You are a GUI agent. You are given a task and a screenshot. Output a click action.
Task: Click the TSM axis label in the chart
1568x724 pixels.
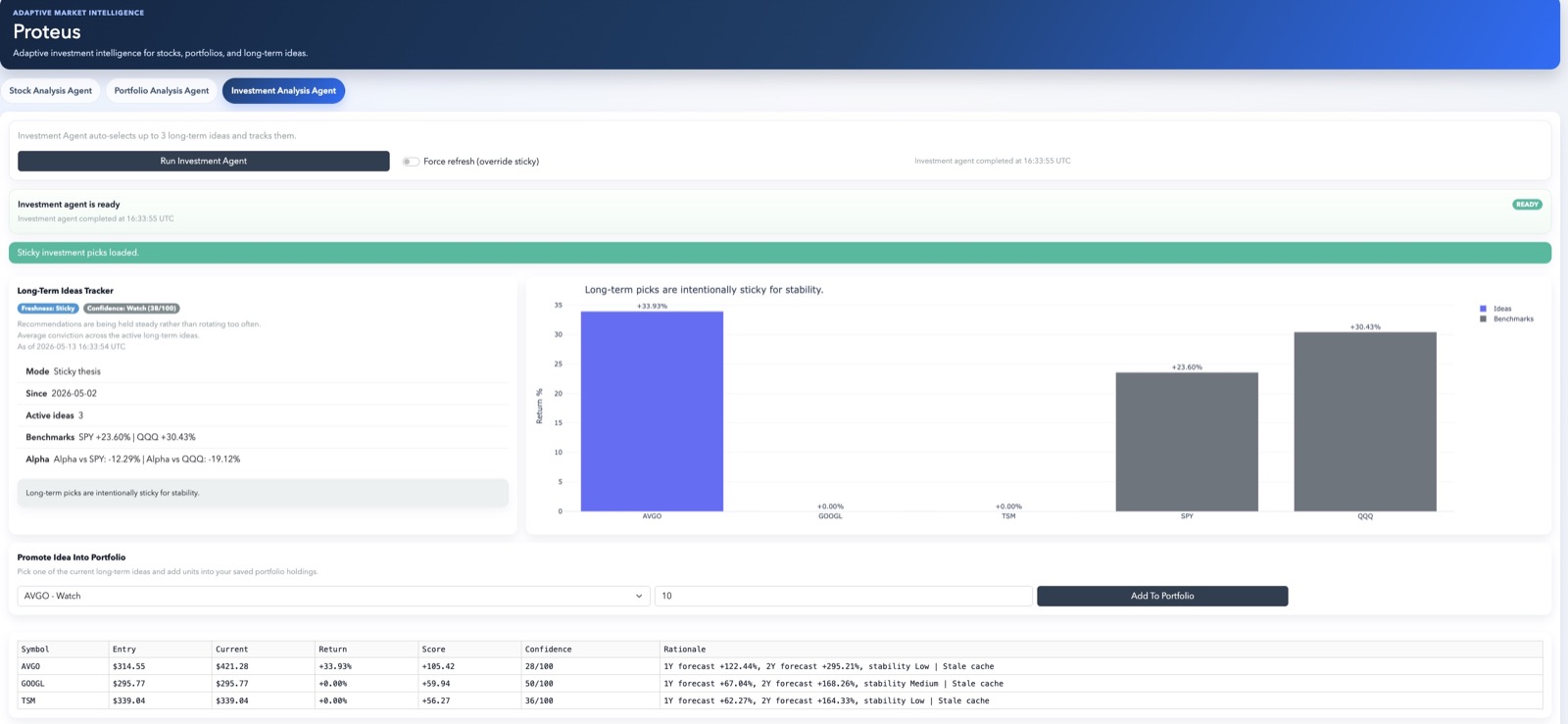pos(1008,516)
